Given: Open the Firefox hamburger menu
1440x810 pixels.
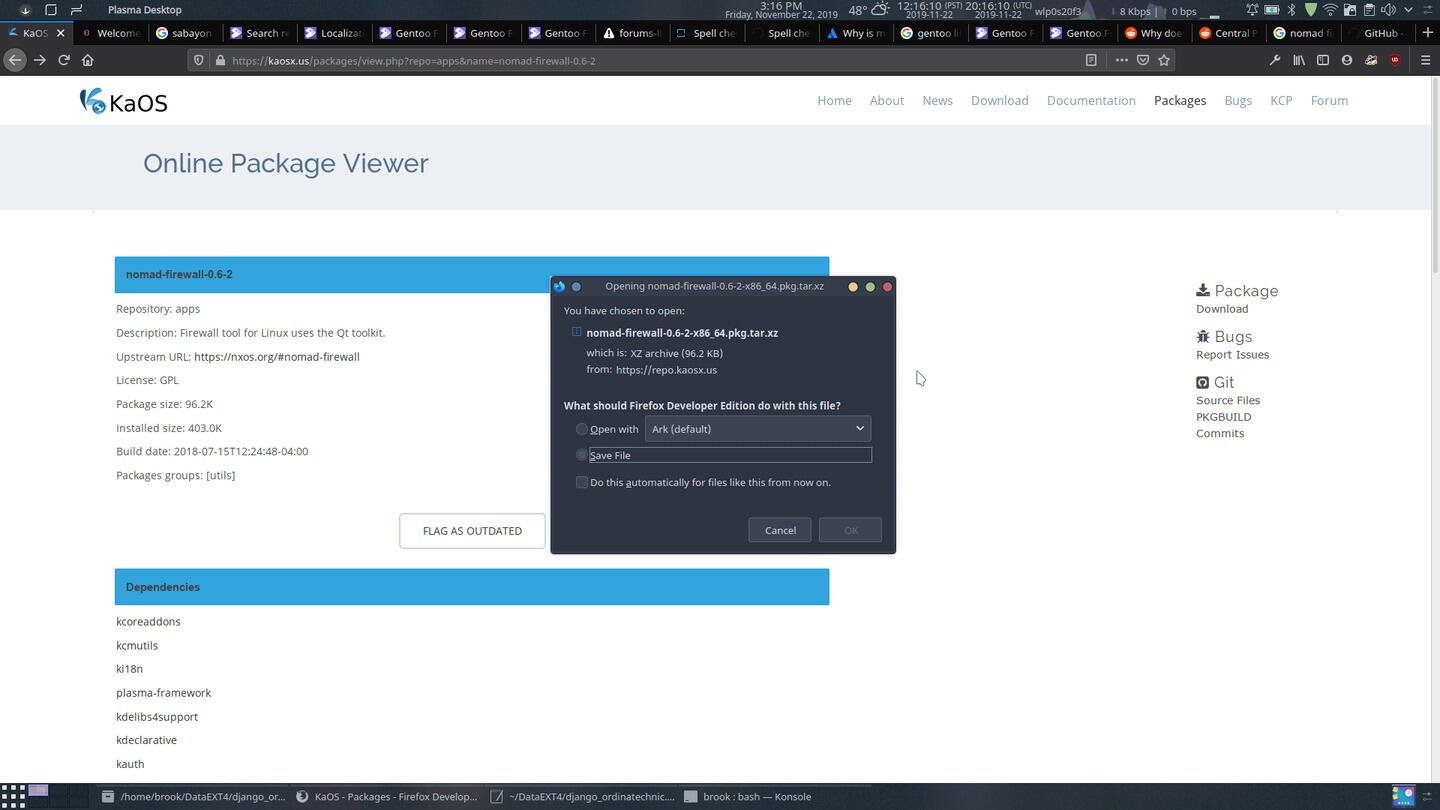Looking at the screenshot, I should point(1426,60).
